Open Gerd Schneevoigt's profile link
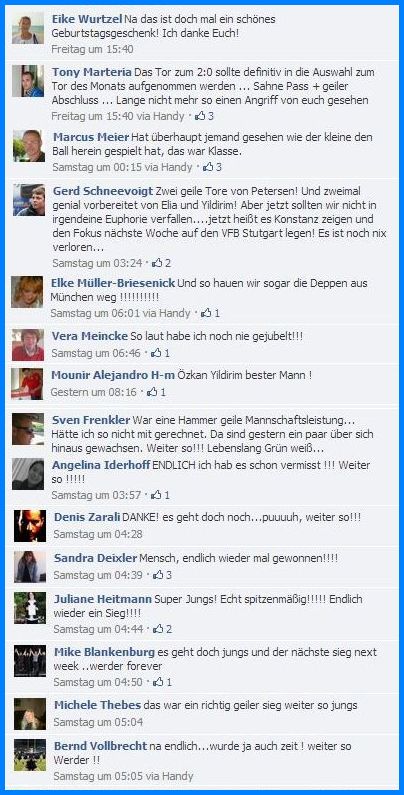Viewport: 404px width, 795px height. tap(103, 191)
